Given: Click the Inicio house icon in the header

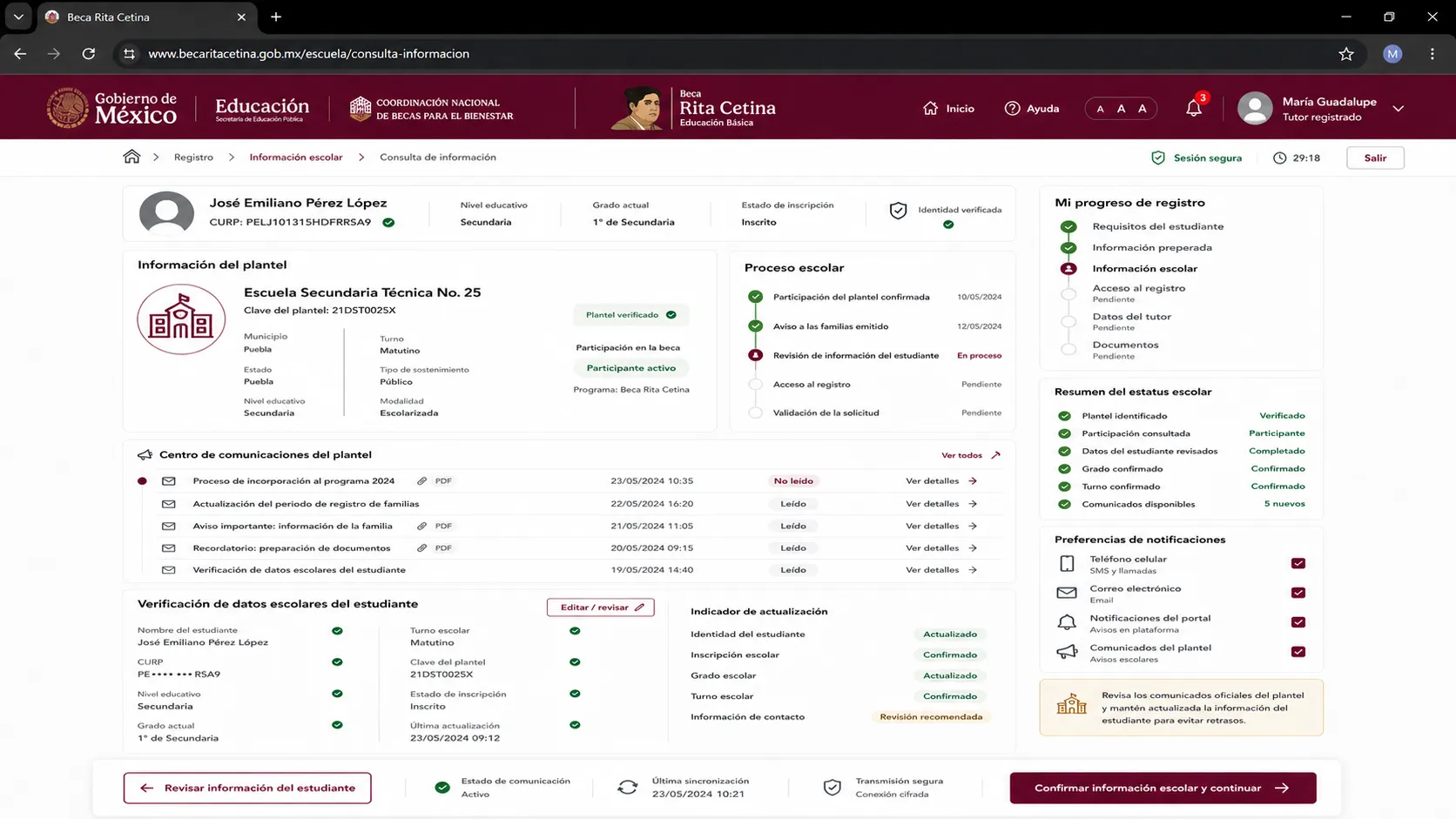Looking at the screenshot, I should tap(931, 108).
